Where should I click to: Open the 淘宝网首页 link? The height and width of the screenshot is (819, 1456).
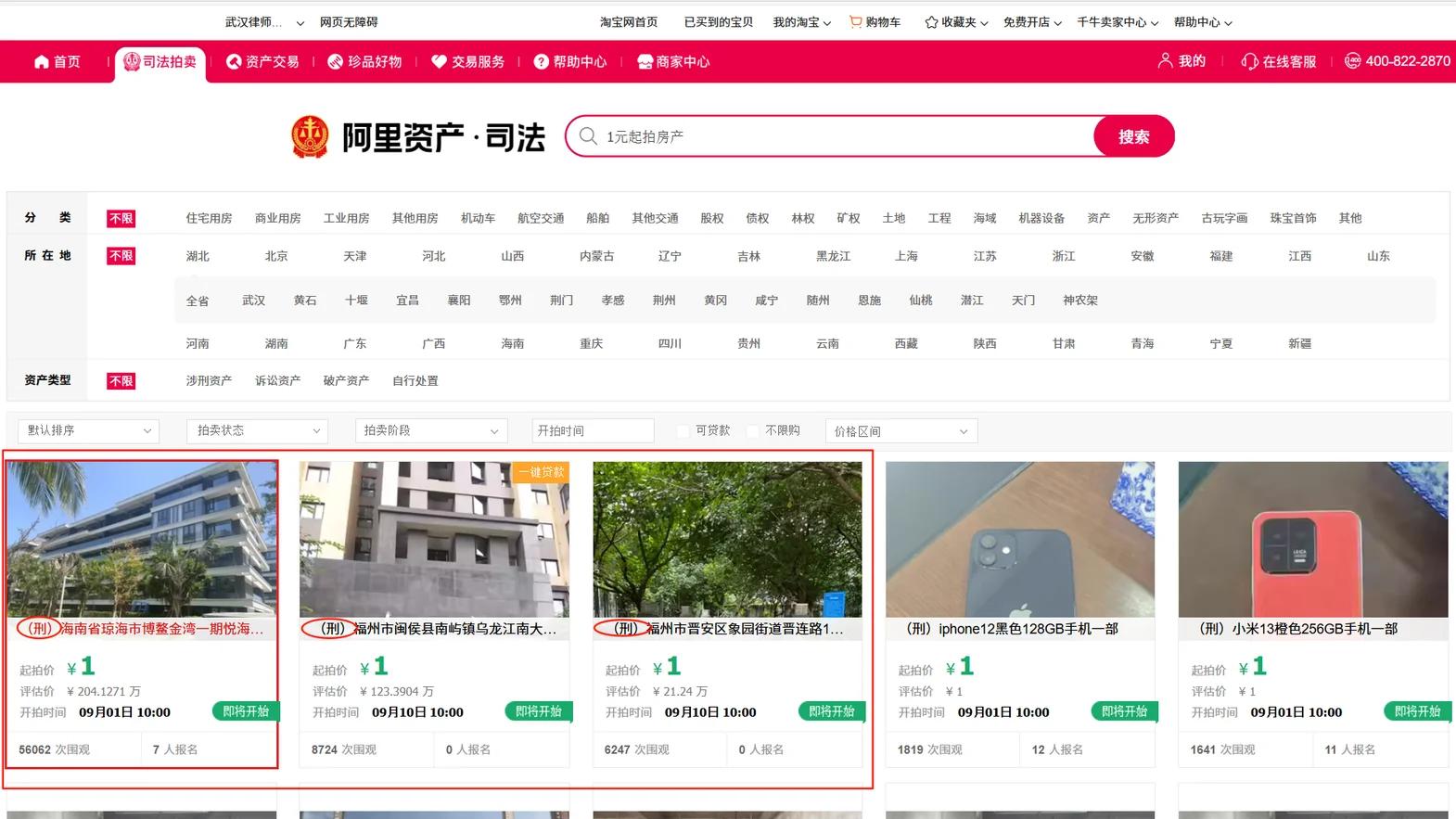point(629,22)
